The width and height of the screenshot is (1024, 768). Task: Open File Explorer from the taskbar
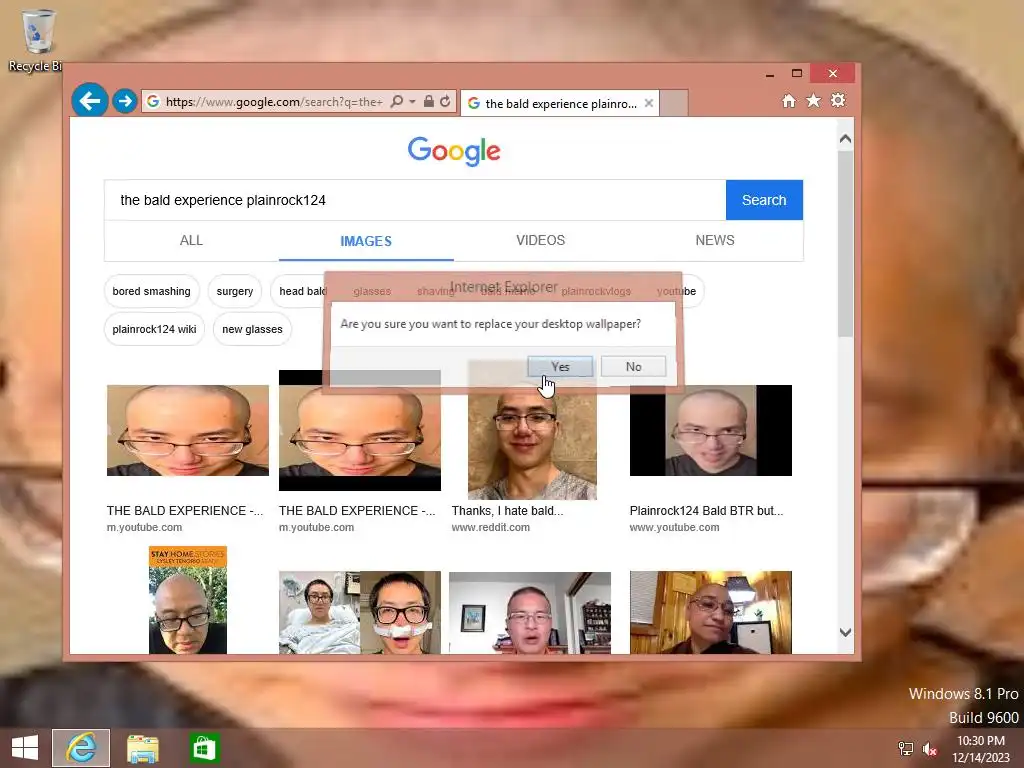click(x=142, y=748)
